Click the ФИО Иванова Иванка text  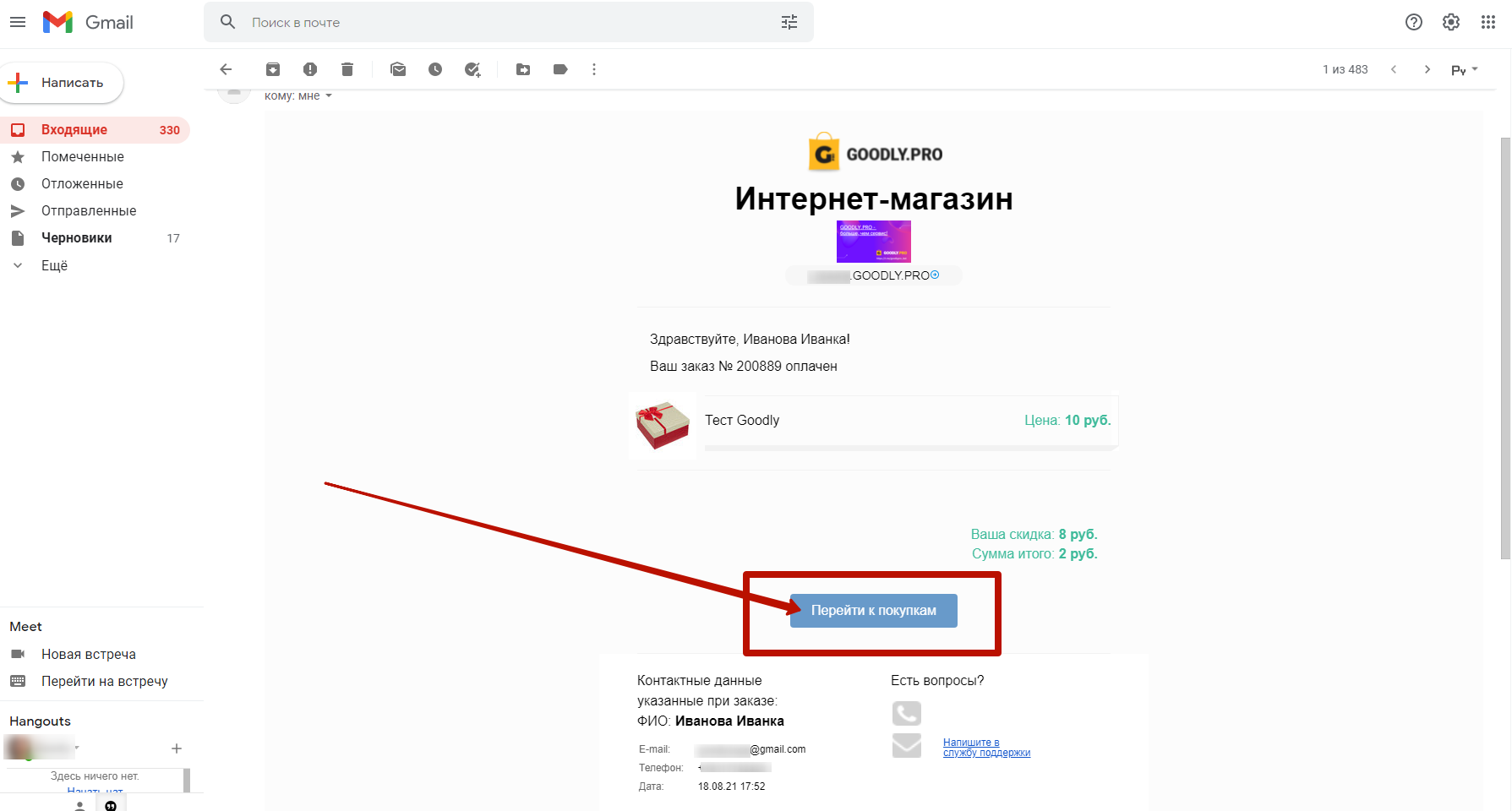point(711,721)
